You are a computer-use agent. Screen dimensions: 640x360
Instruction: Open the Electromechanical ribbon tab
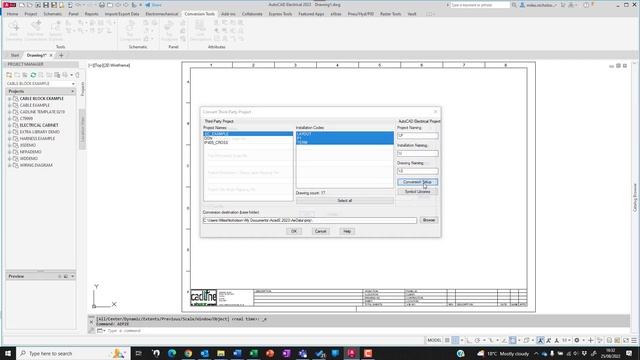coord(162,14)
